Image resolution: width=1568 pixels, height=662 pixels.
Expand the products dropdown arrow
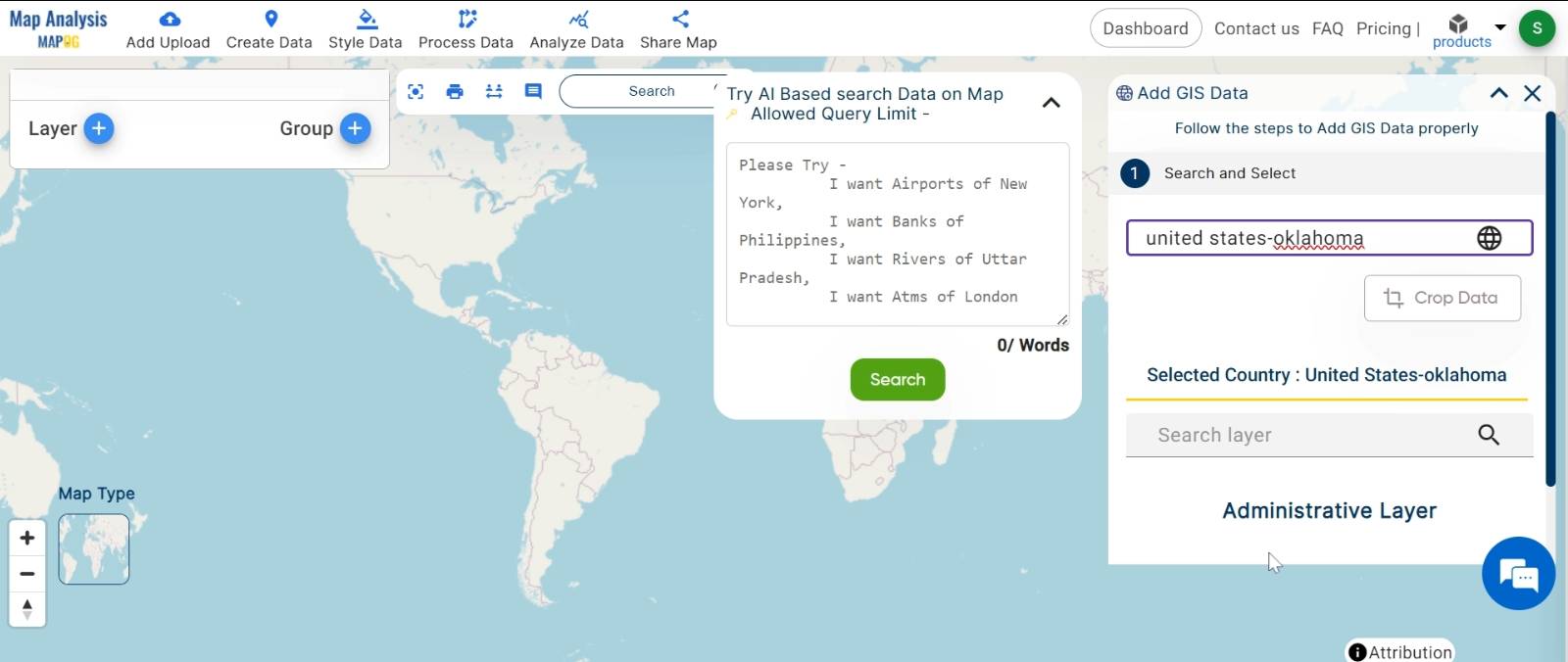point(1499,27)
